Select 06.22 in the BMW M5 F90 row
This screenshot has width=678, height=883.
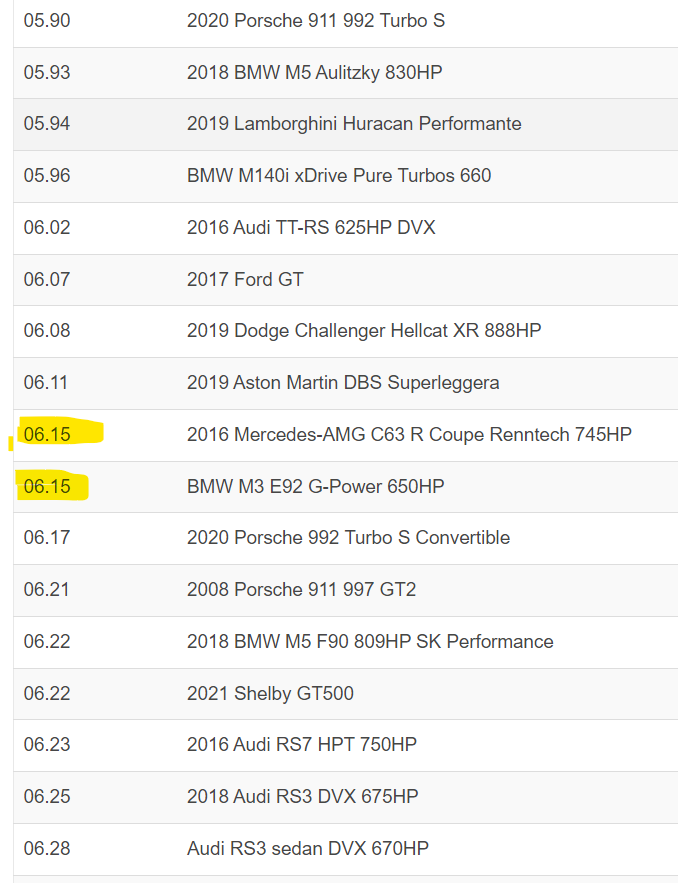[47, 641]
